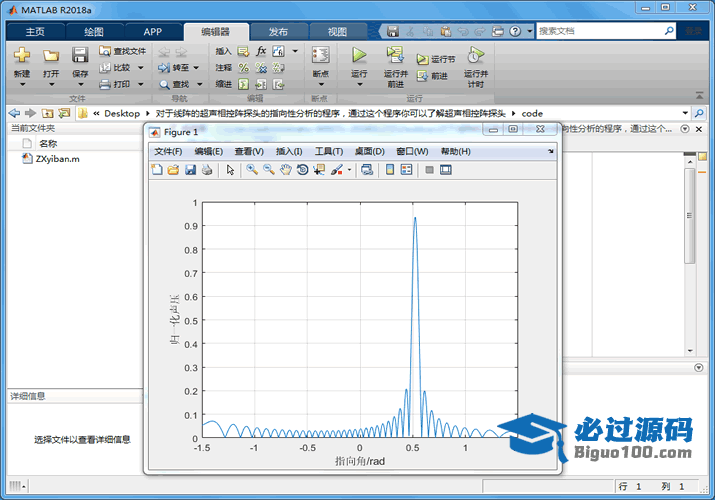The image size is (715, 500).
Task: Click the percent comment icon
Action: tap(244, 67)
